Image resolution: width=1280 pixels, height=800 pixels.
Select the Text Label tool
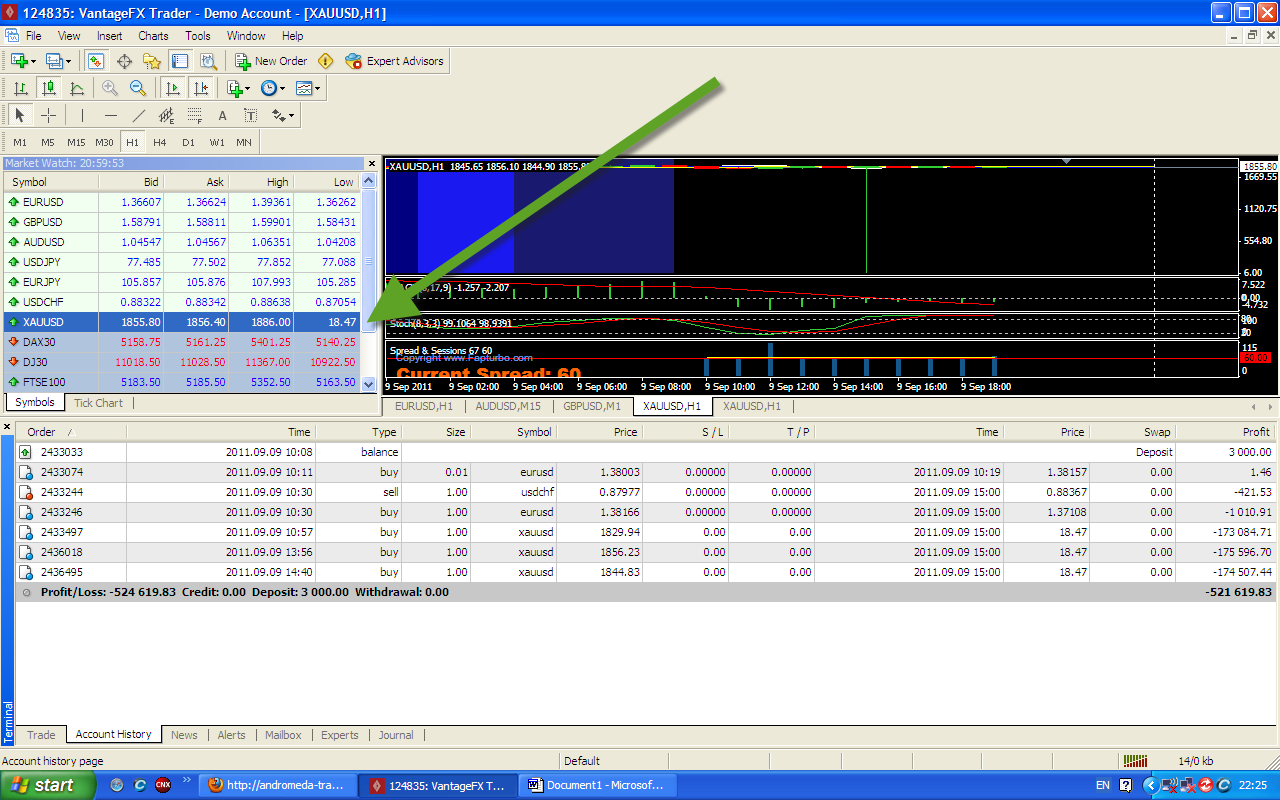click(x=251, y=115)
